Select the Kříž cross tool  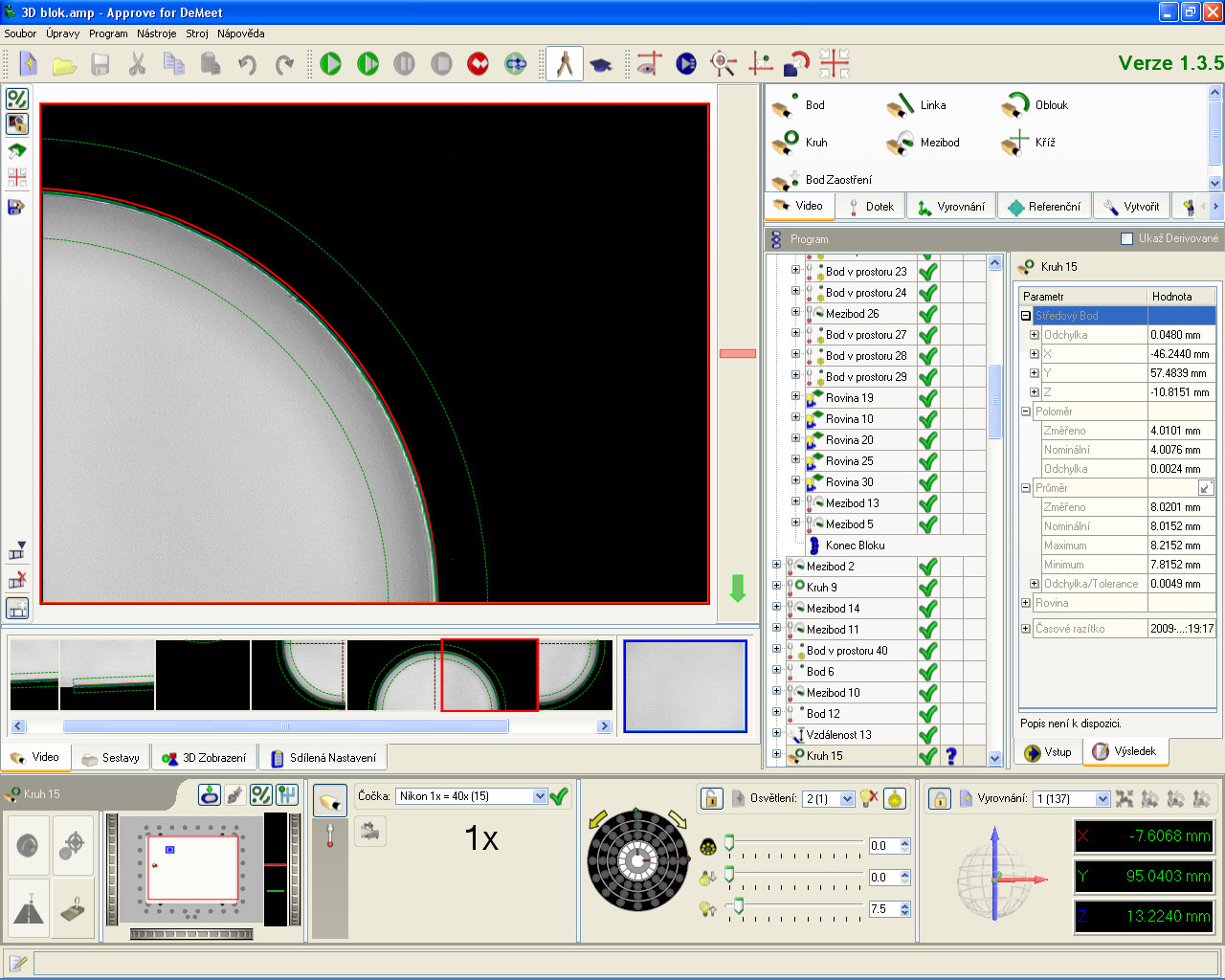point(1029,143)
